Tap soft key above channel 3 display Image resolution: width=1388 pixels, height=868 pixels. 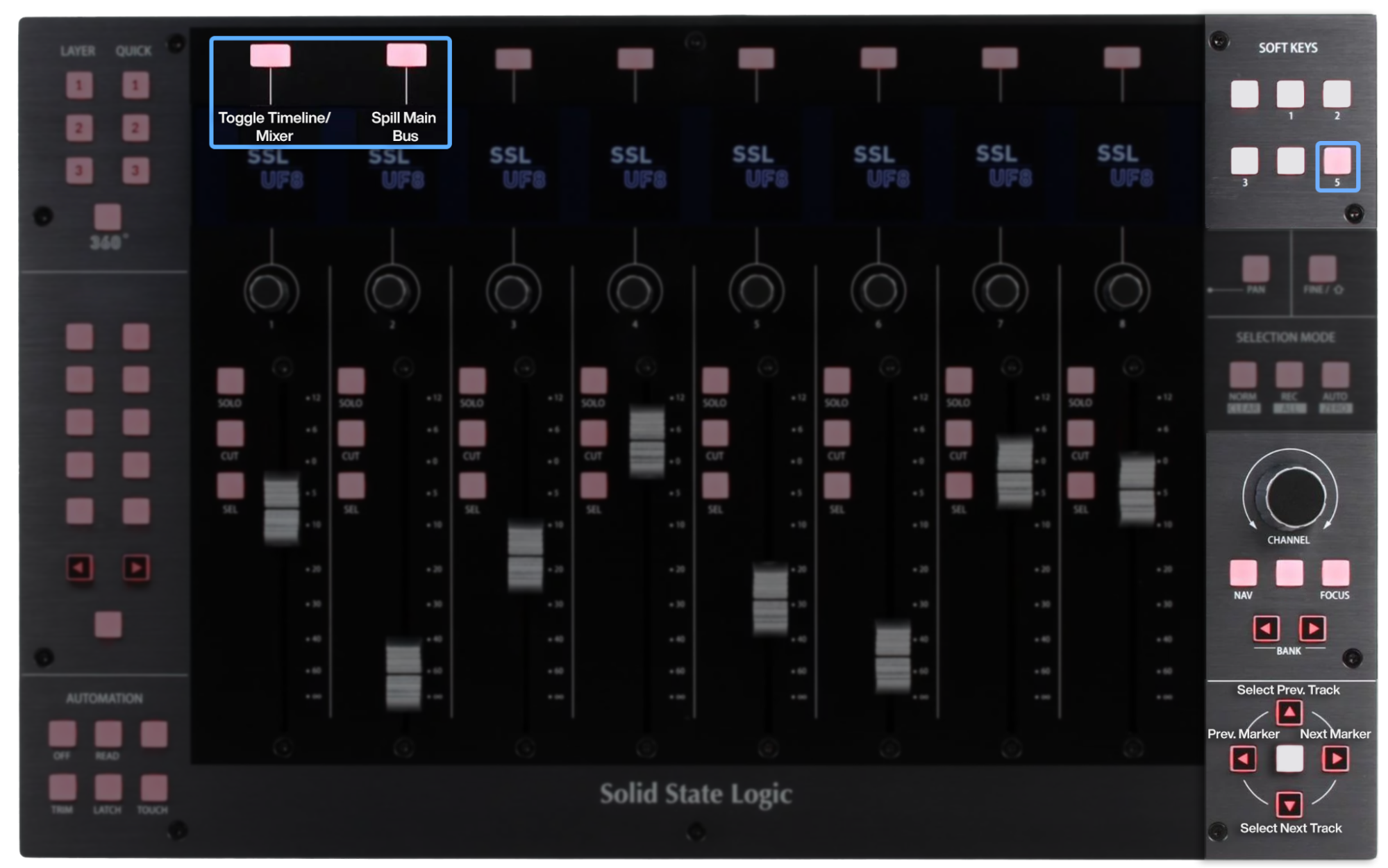click(x=513, y=58)
